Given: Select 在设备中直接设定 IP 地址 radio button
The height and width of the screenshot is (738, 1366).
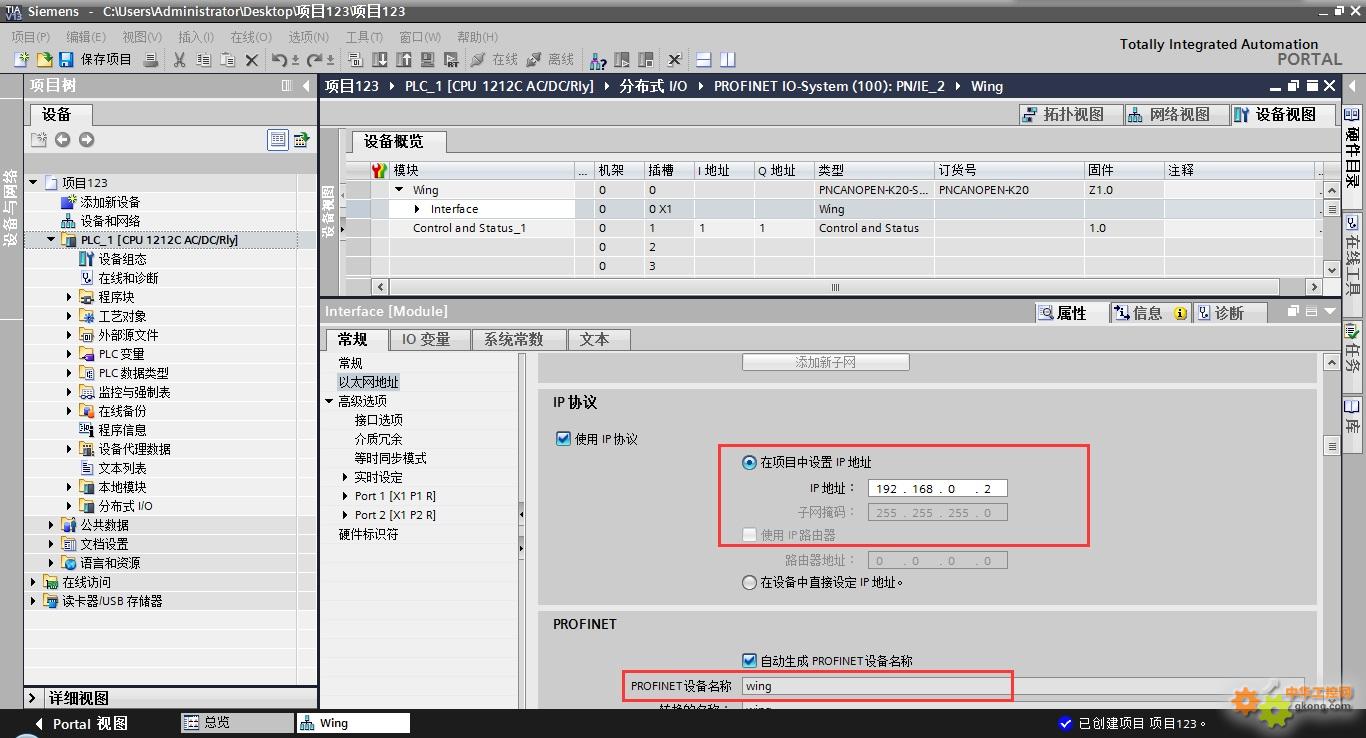Looking at the screenshot, I should click(x=749, y=582).
